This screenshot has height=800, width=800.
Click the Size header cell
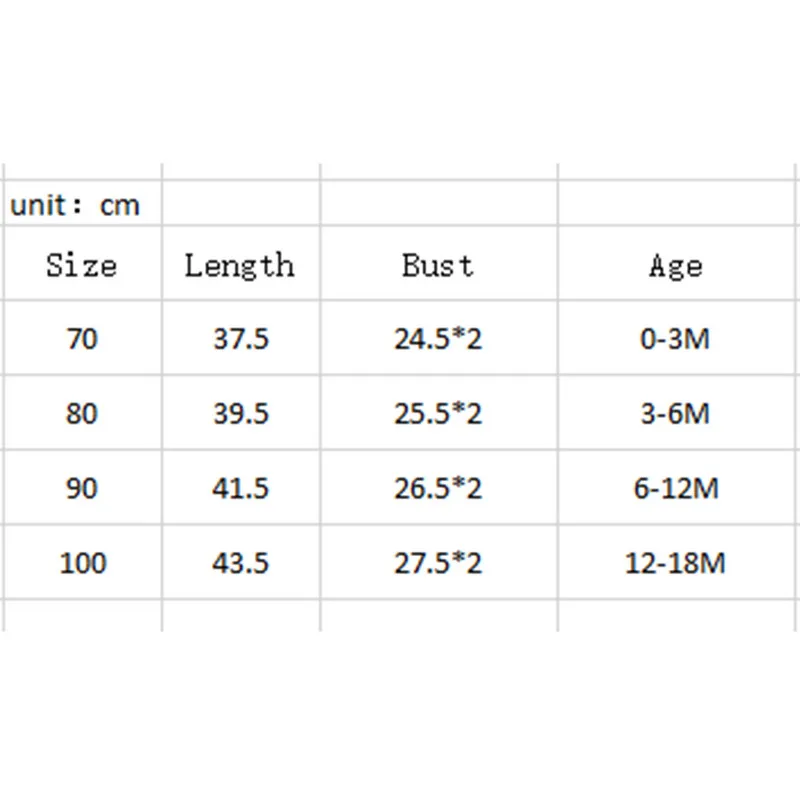[x=83, y=263]
